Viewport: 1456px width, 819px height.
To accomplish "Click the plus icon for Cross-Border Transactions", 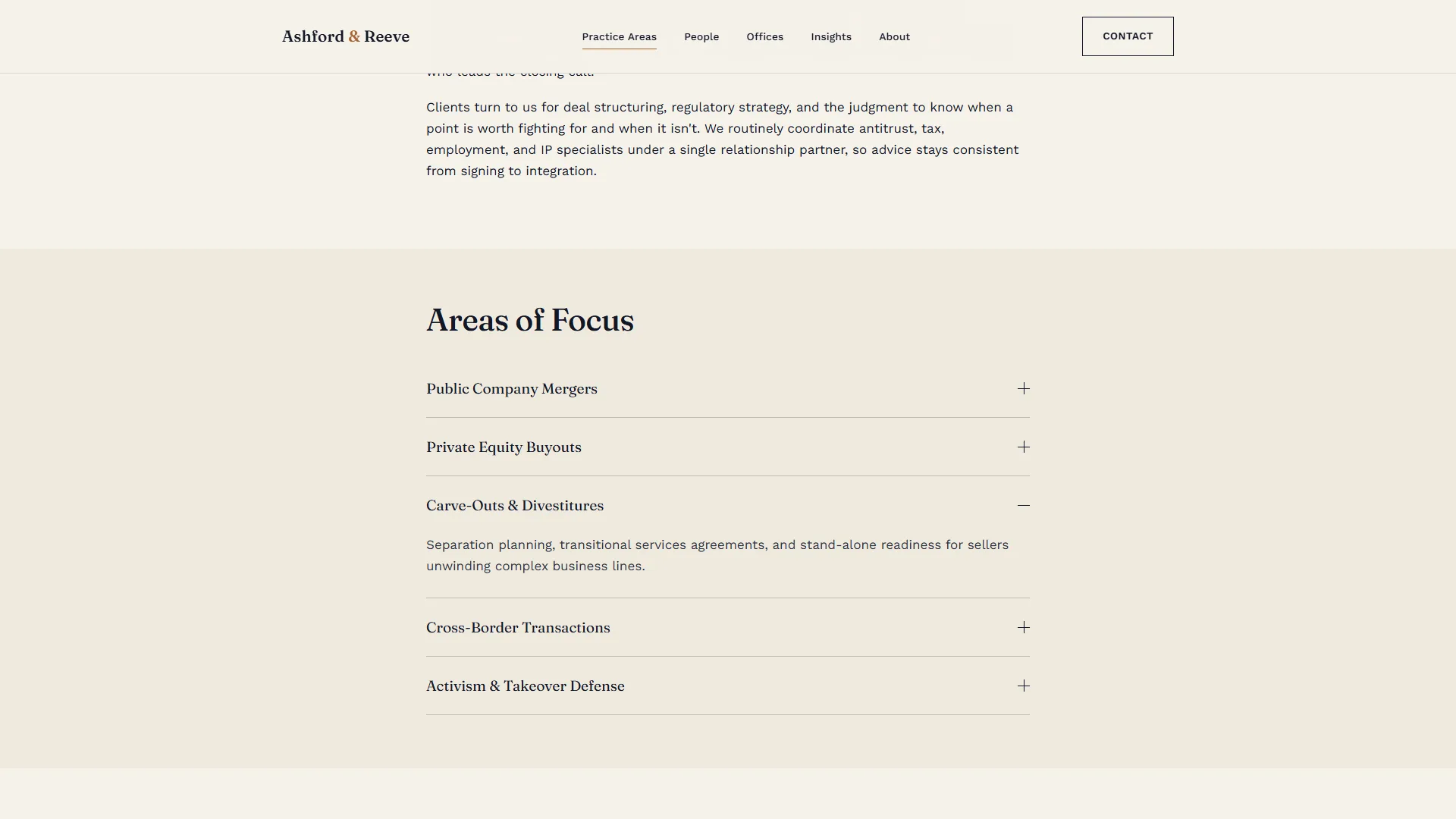I will [1024, 627].
